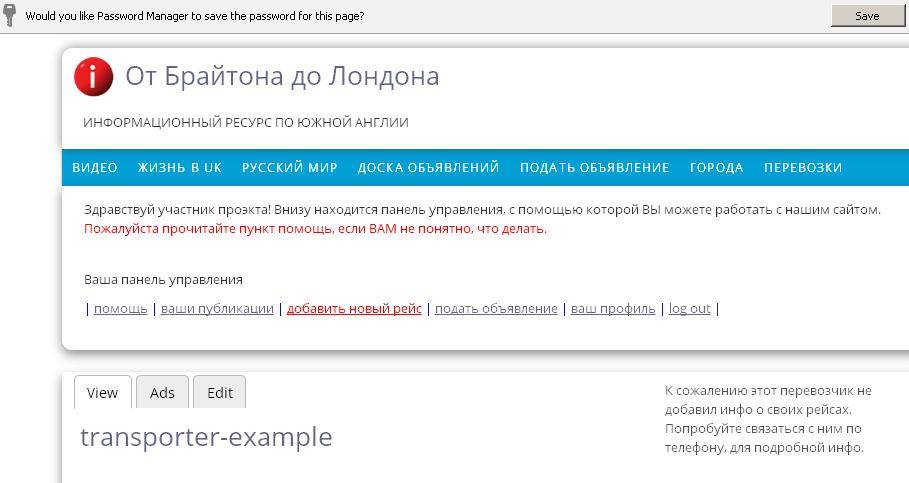Go to ЖИЗНЬ В UK section

(180, 168)
